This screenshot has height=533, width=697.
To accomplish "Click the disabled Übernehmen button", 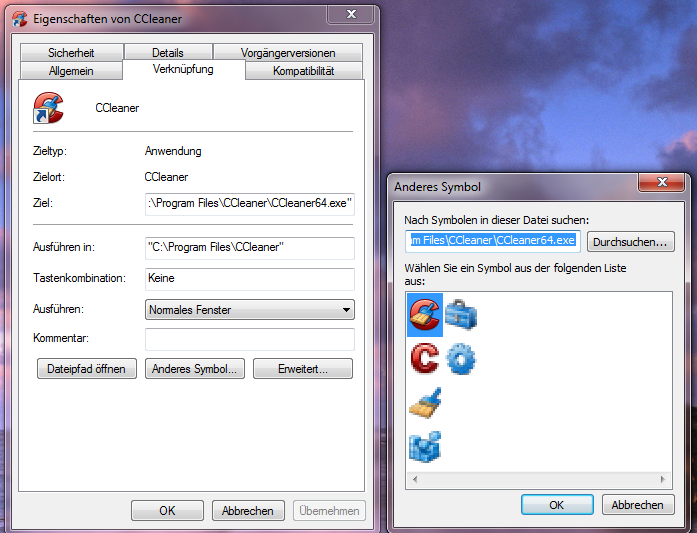I will click(x=329, y=510).
